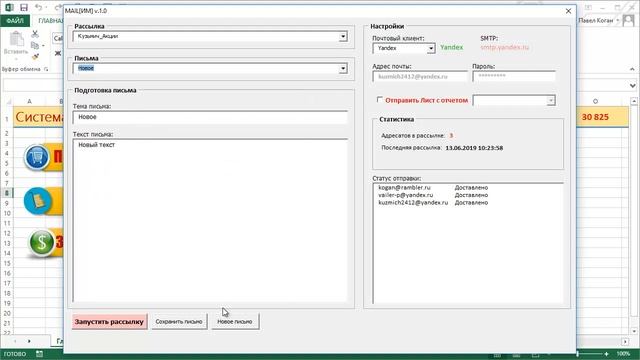Expand the Excel formula bar chevron
Screen dimensions: 640x360
click(x=632, y=86)
